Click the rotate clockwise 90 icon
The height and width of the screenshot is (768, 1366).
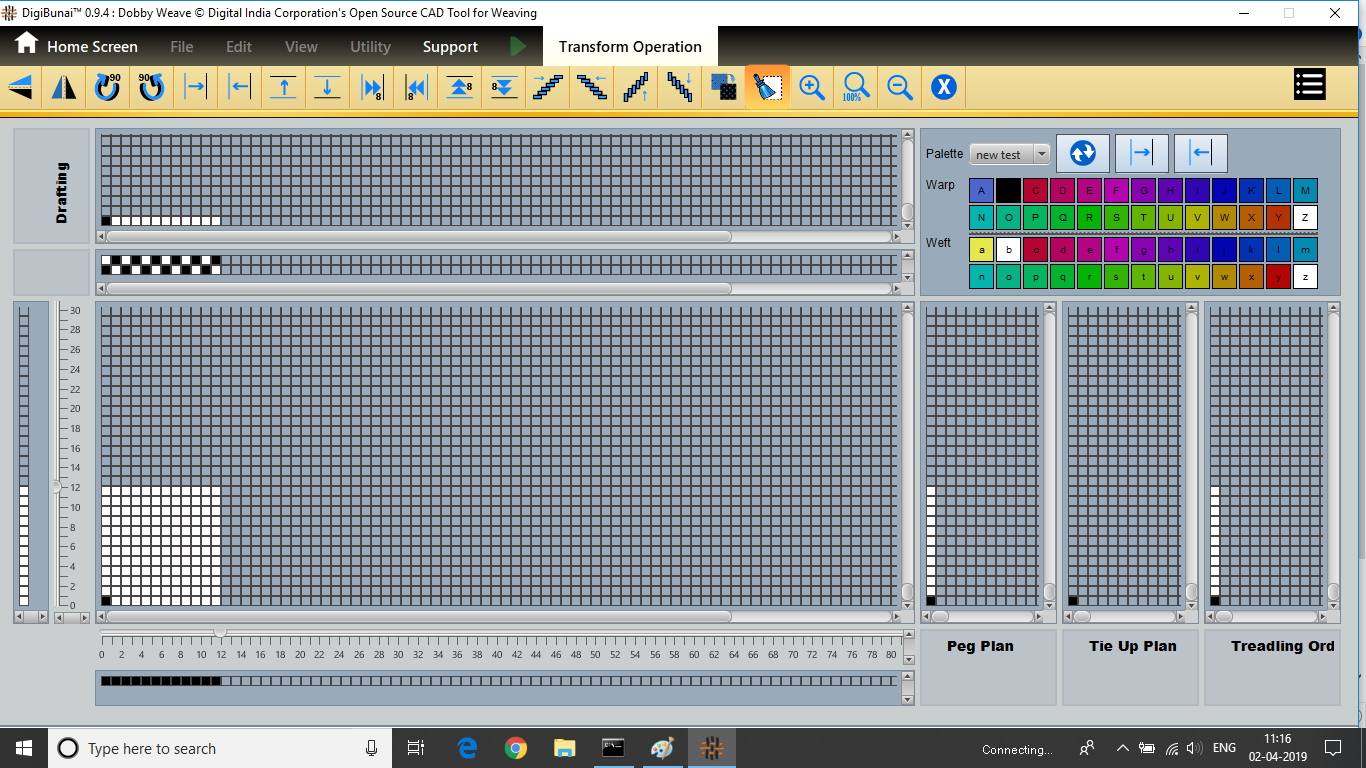click(108, 88)
